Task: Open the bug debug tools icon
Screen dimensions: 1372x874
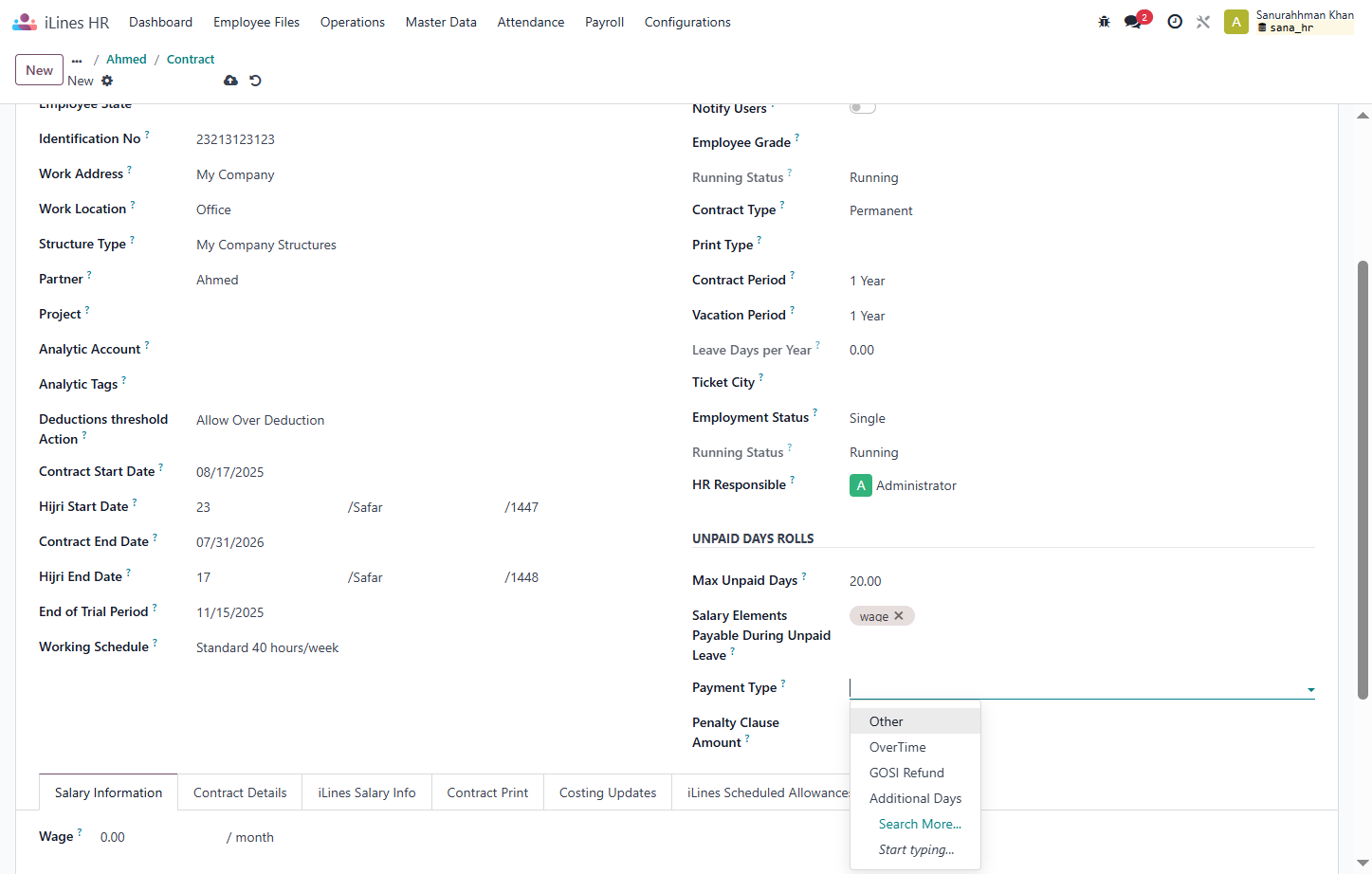Action: tap(1104, 22)
